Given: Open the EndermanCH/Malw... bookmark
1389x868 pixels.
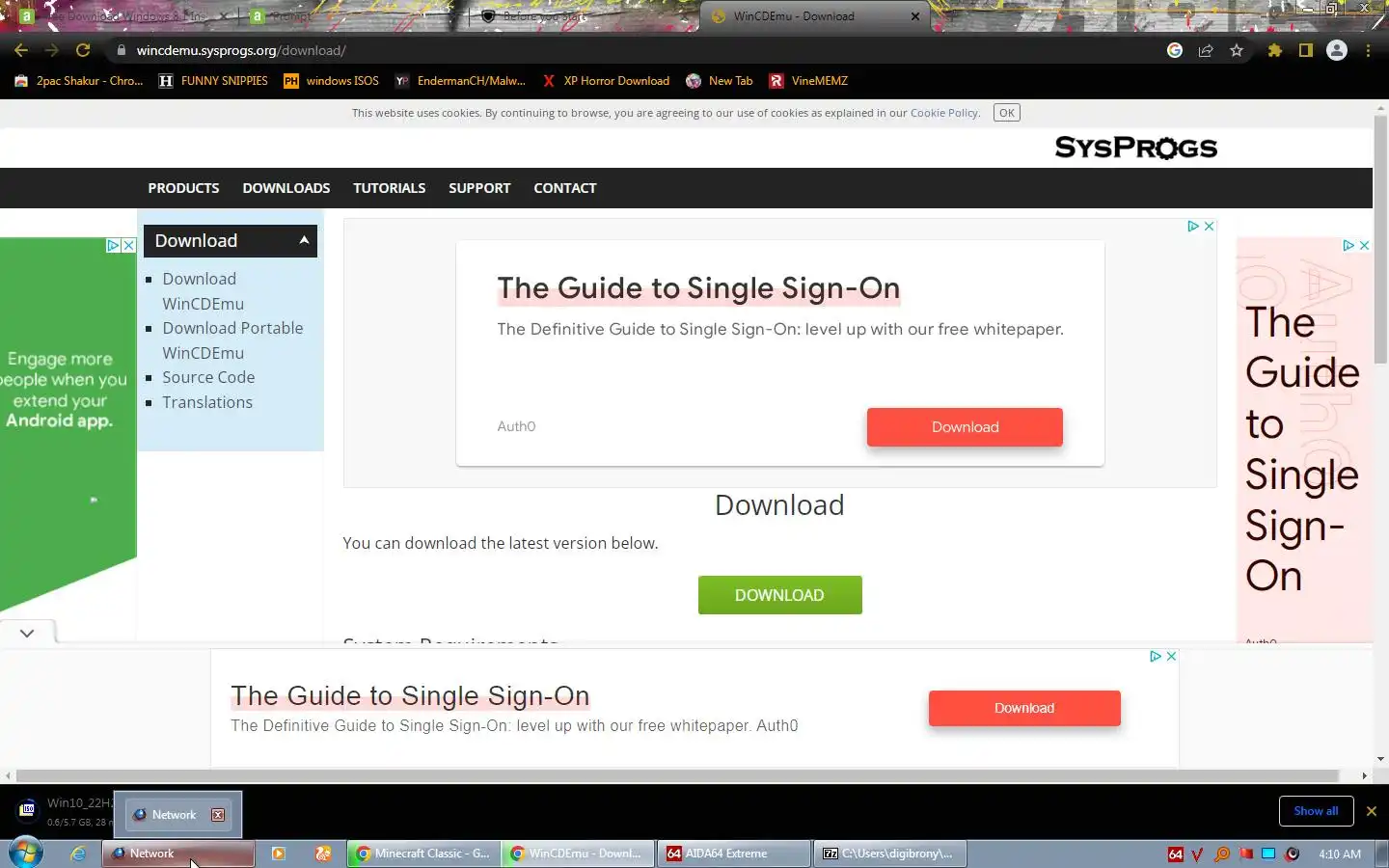Looking at the screenshot, I should point(460,81).
